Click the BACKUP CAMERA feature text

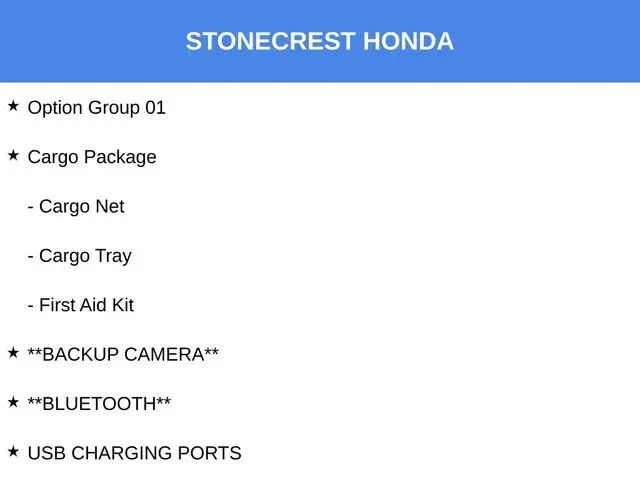[123, 354]
